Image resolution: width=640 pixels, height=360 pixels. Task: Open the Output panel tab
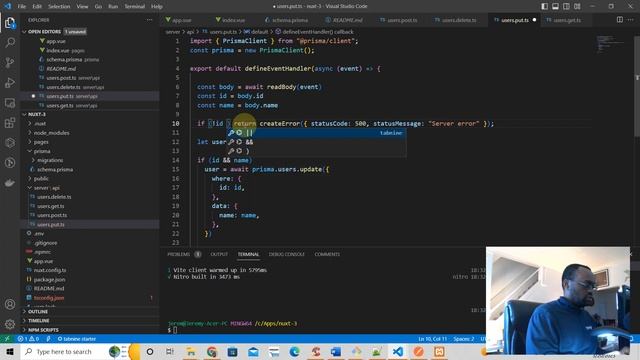click(219, 254)
